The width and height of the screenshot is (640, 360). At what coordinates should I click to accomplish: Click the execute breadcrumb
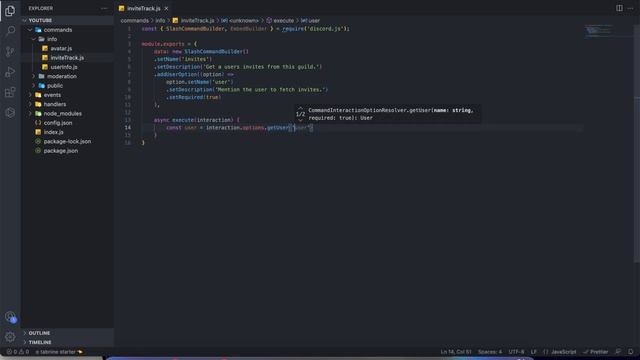tap(280, 20)
